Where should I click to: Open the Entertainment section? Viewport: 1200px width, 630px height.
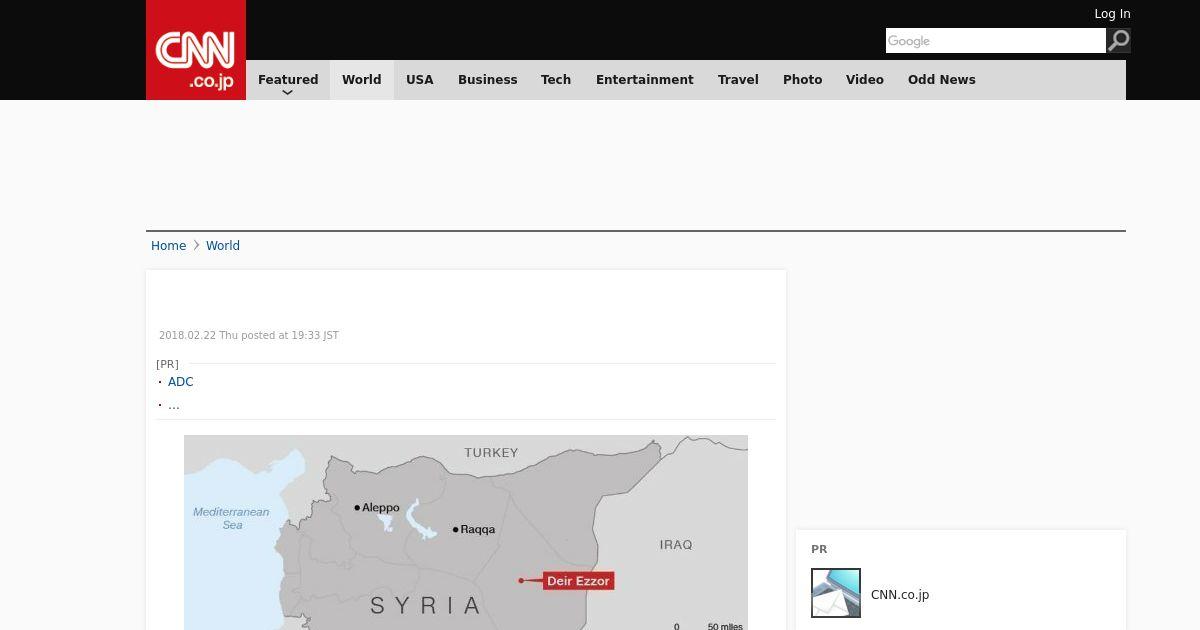pos(645,80)
